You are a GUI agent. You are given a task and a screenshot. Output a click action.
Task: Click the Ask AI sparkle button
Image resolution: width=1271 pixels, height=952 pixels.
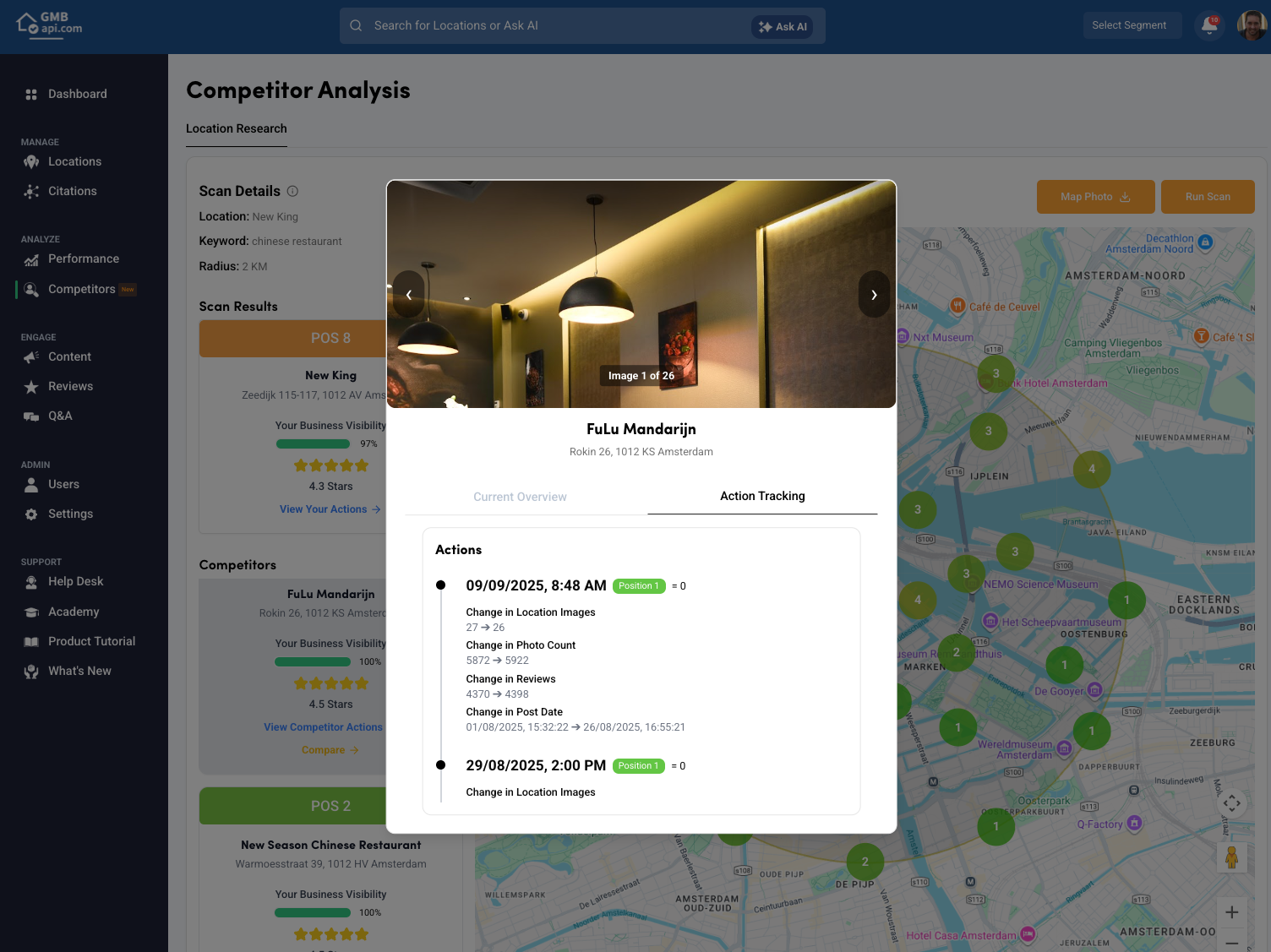point(782,27)
